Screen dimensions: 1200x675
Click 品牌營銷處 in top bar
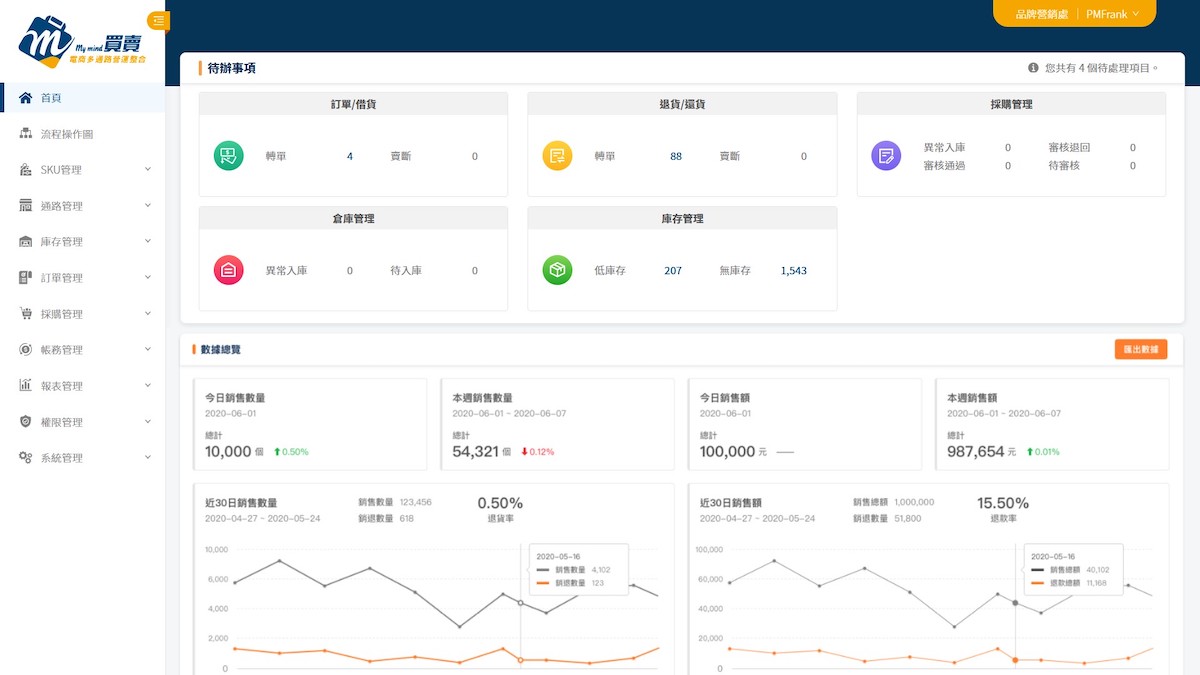coord(1042,14)
